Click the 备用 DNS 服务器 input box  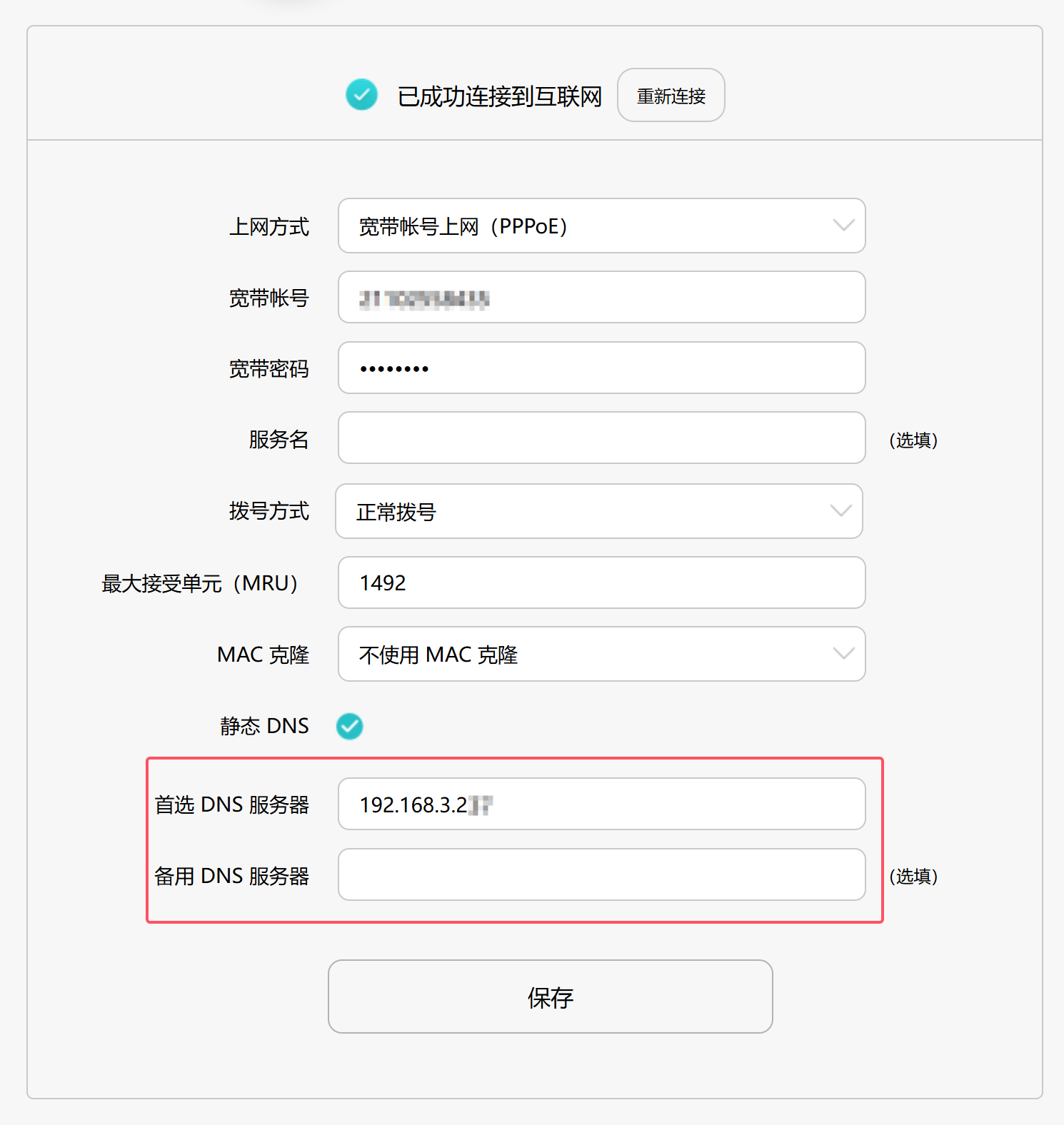point(600,874)
